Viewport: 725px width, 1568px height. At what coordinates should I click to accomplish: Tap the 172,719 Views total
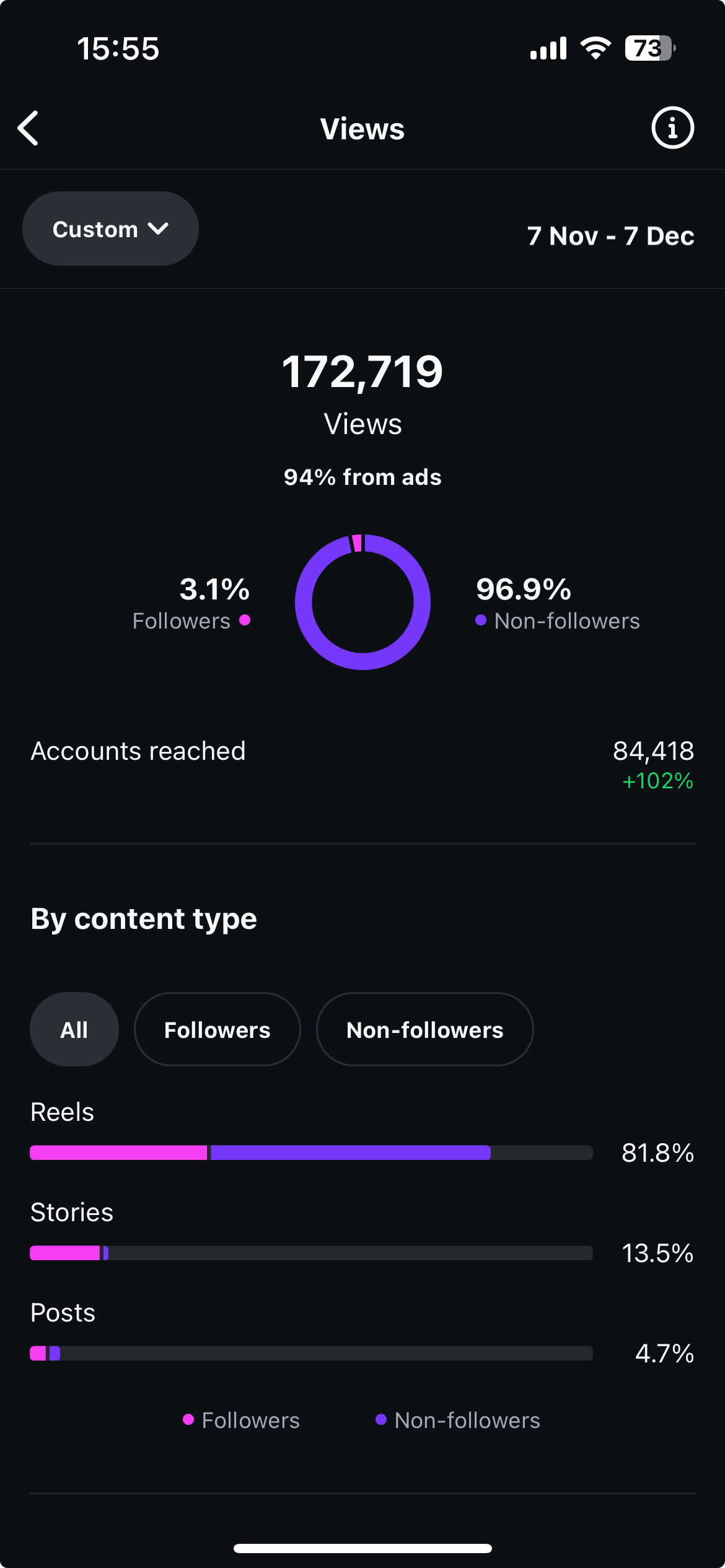click(x=362, y=373)
